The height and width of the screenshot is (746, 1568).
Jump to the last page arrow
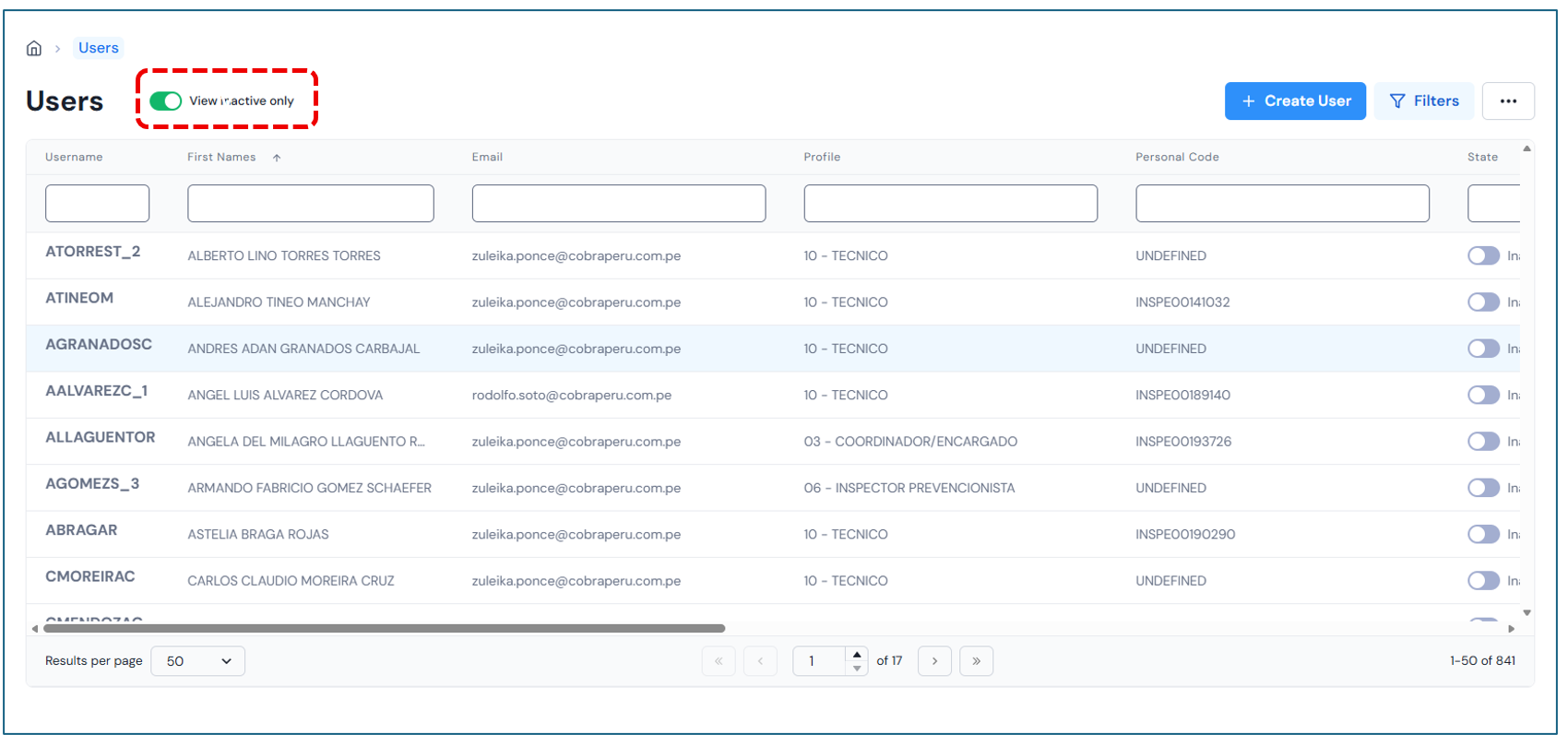pos(976,661)
